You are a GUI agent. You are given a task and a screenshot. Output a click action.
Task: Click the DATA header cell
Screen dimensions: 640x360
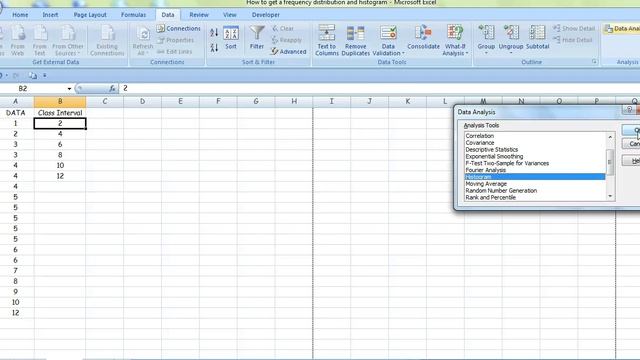(x=16, y=113)
